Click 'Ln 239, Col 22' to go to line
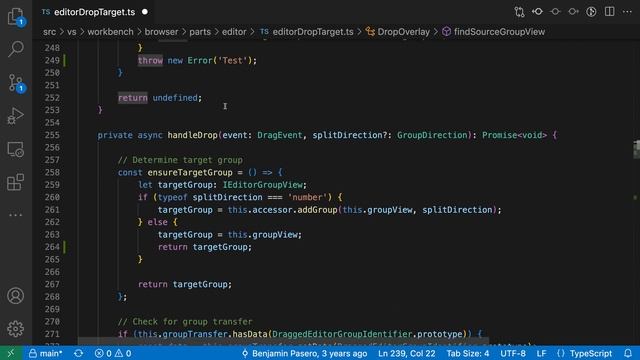This screenshot has height=360, width=640. tap(407, 353)
